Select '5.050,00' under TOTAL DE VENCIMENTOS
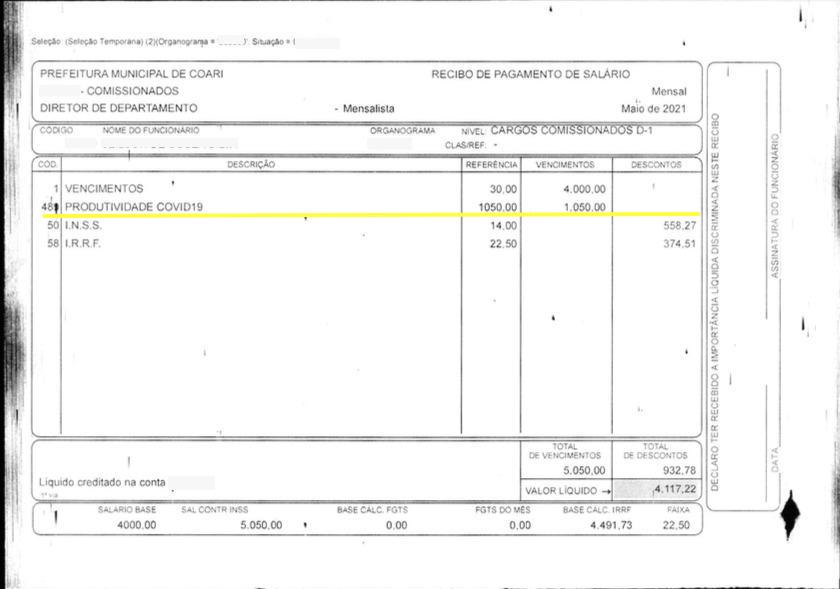 [584, 471]
